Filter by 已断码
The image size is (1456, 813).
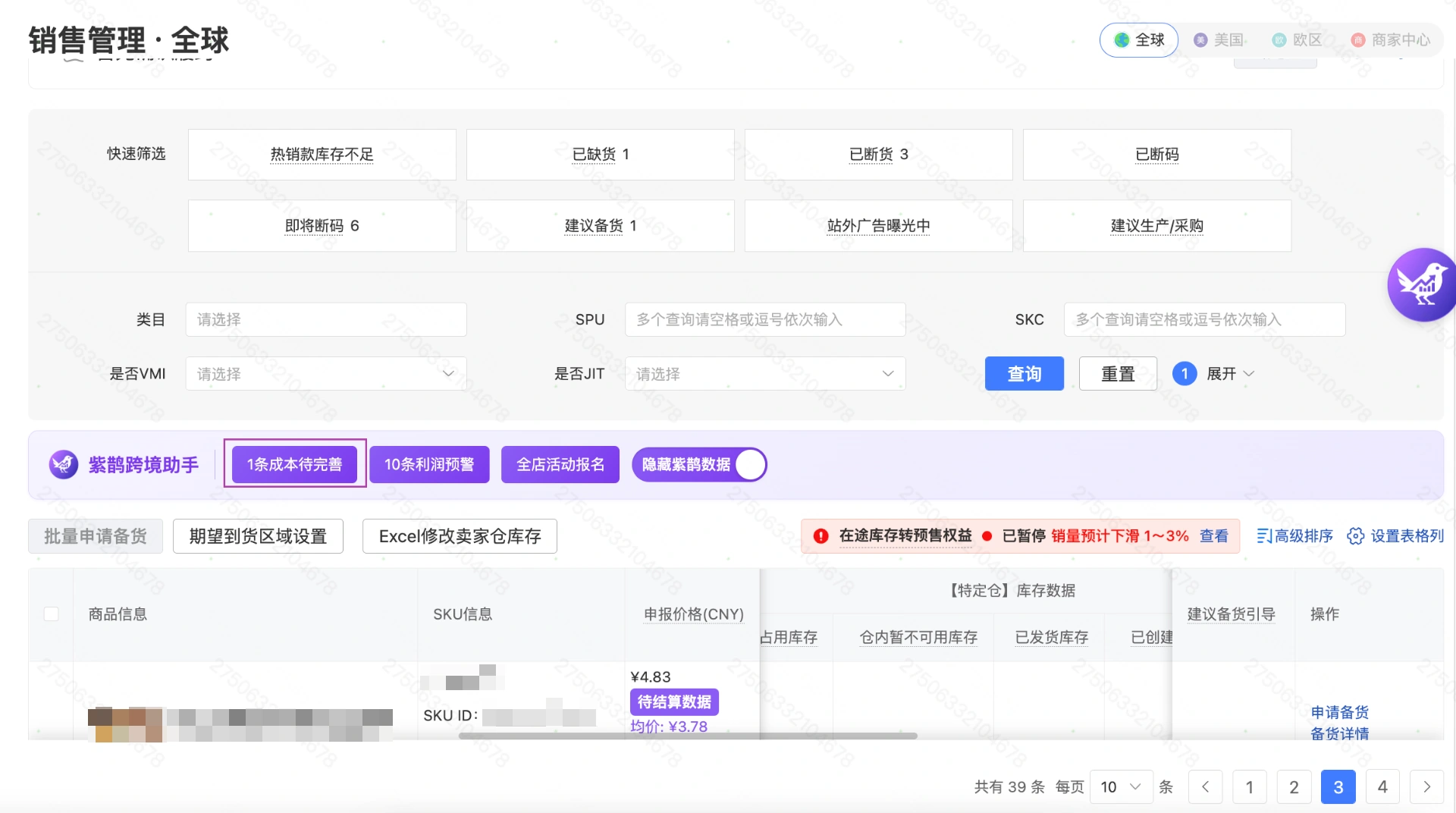pyautogui.click(x=1157, y=155)
